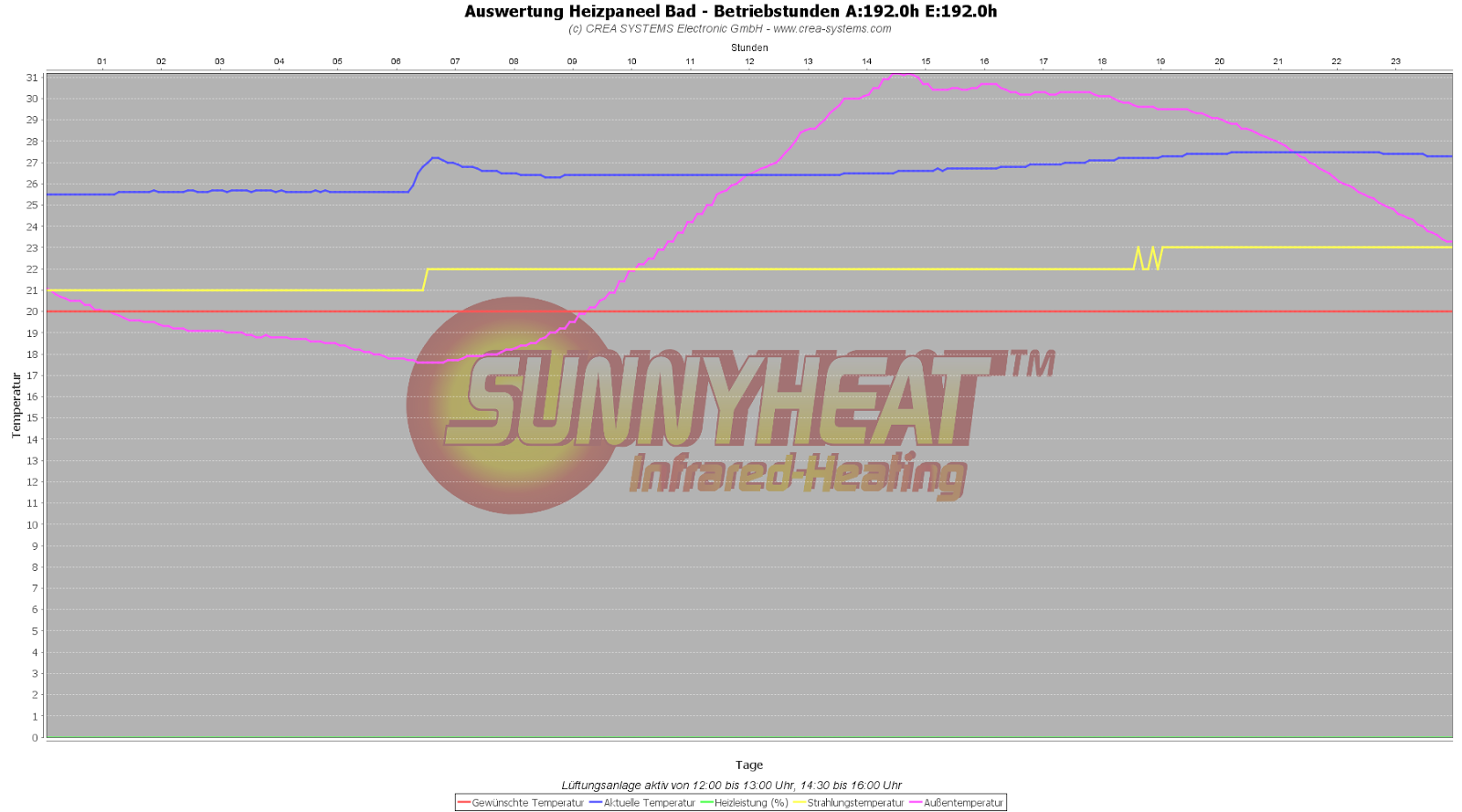Click green swatch beside 'Heizleistung (%)'
Screen dimensions: 1462x812
707,803
